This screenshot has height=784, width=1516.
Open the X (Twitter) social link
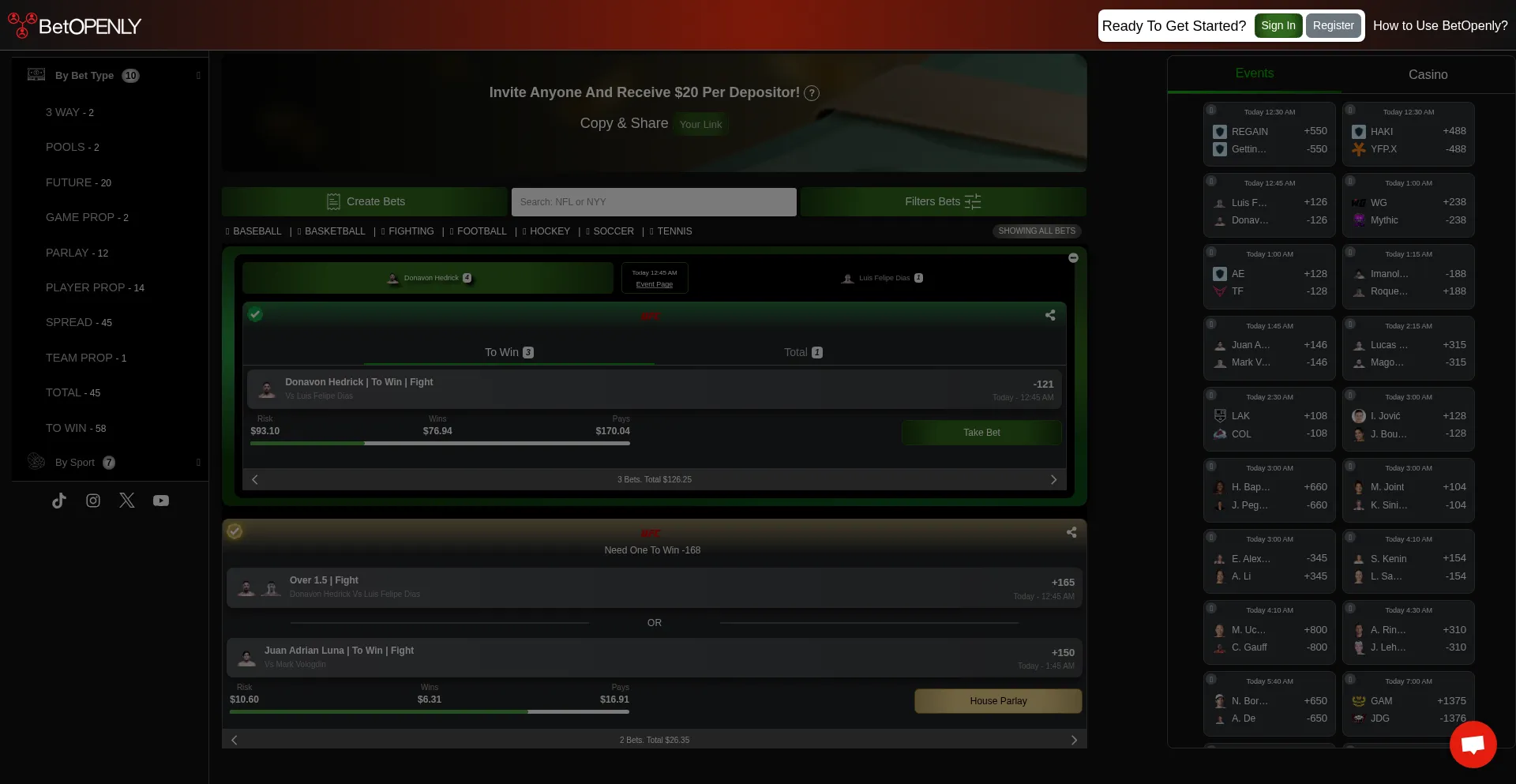tap(127, 501)
